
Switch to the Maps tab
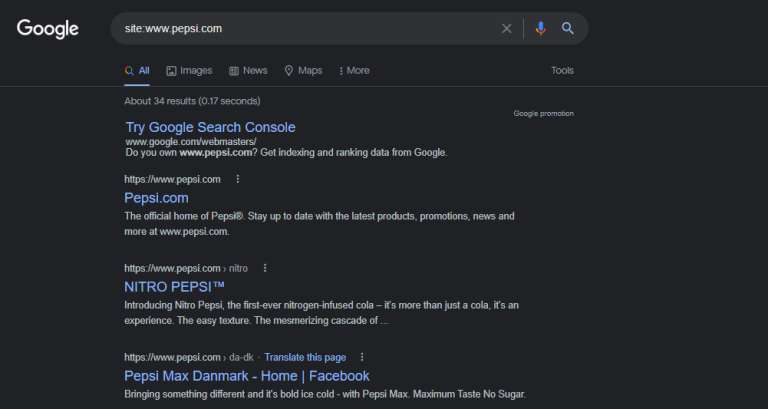[x=303, y=71]
